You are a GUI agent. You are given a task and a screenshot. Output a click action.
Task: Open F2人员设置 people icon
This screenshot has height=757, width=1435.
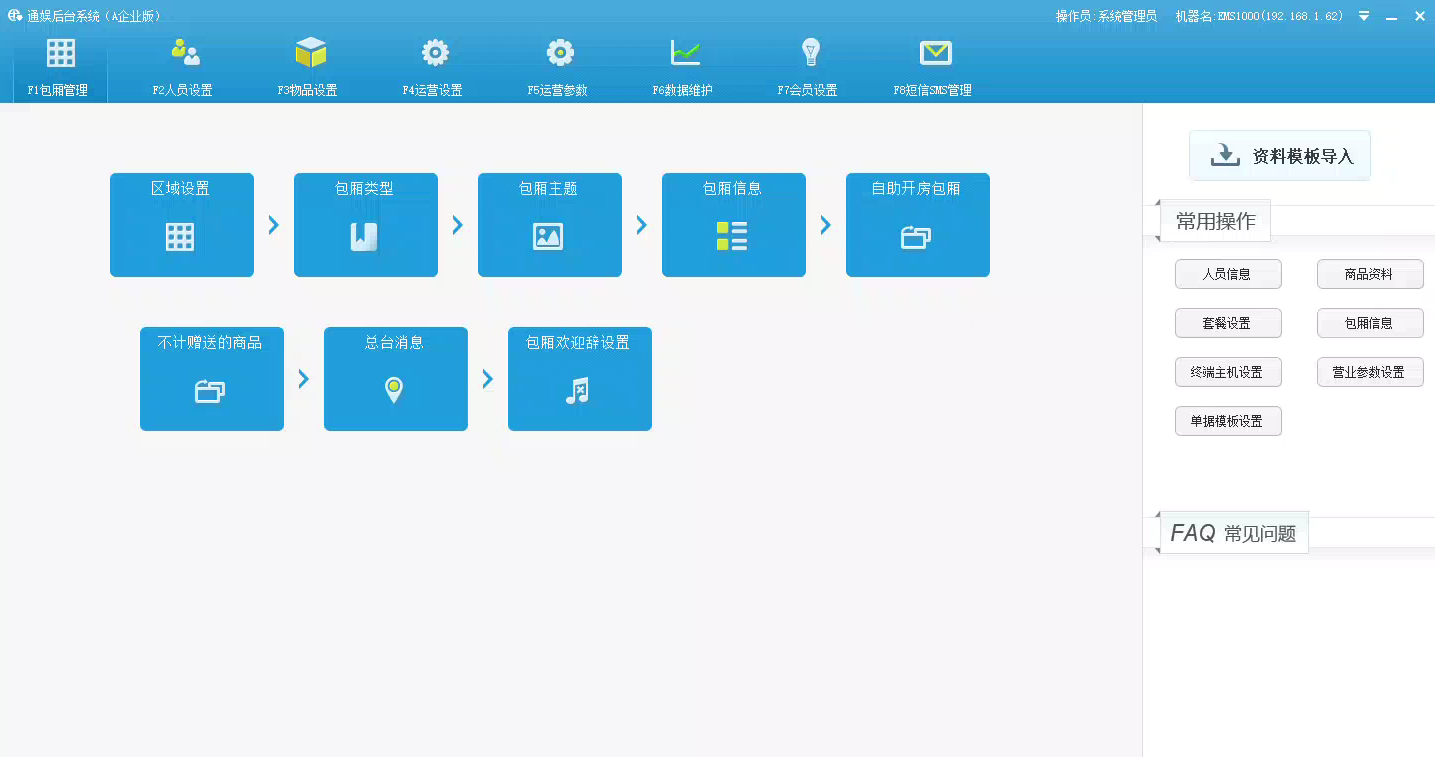coord(185,52)
